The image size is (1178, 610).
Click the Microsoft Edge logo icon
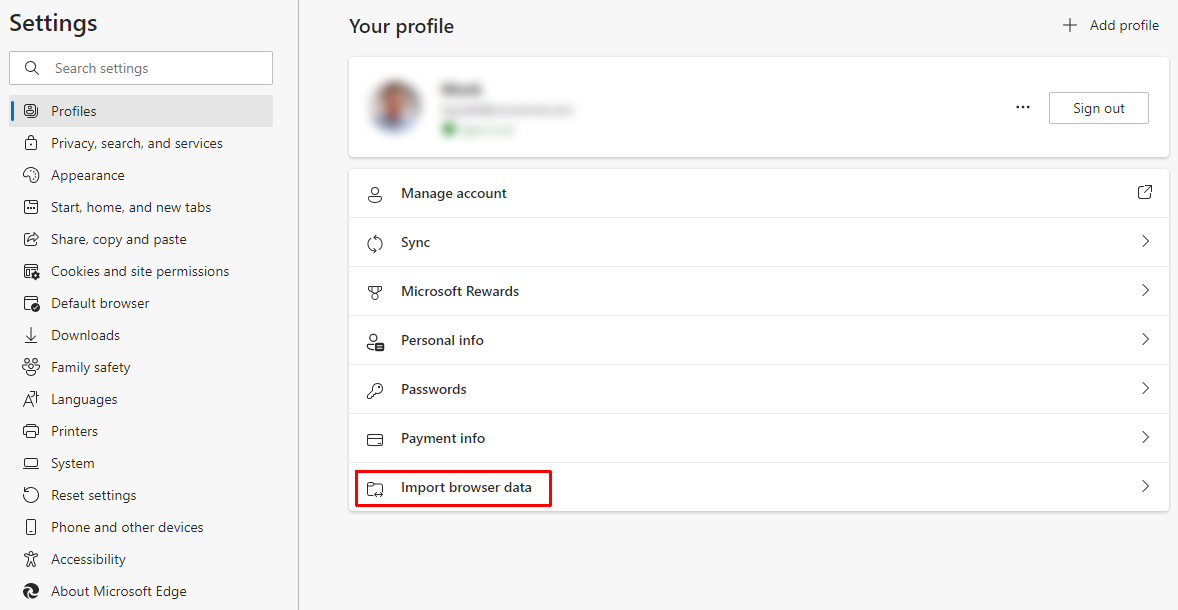pyautogui.click(x=31, y=591)
